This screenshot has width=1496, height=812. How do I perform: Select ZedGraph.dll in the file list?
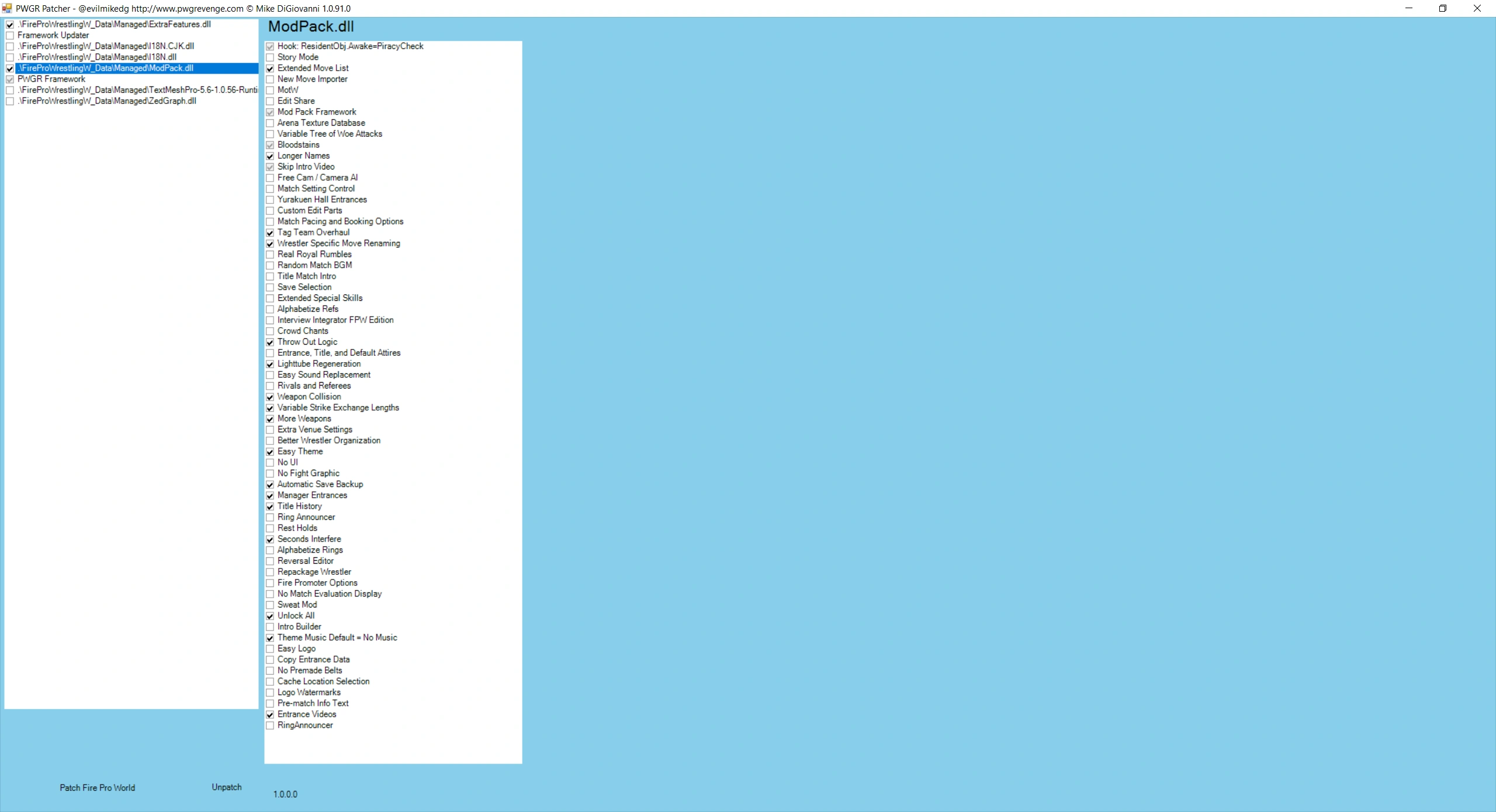107,101
